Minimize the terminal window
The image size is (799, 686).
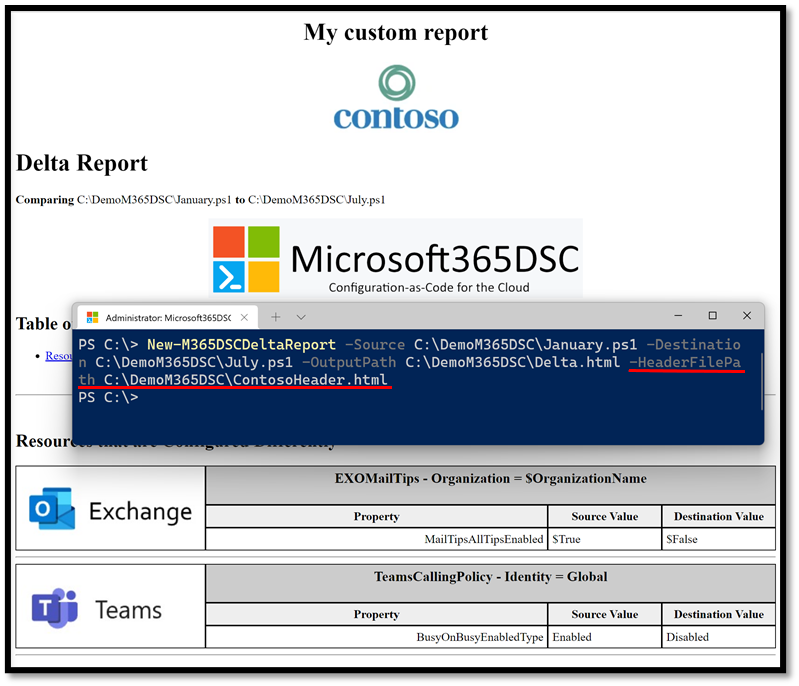(678, 316)
